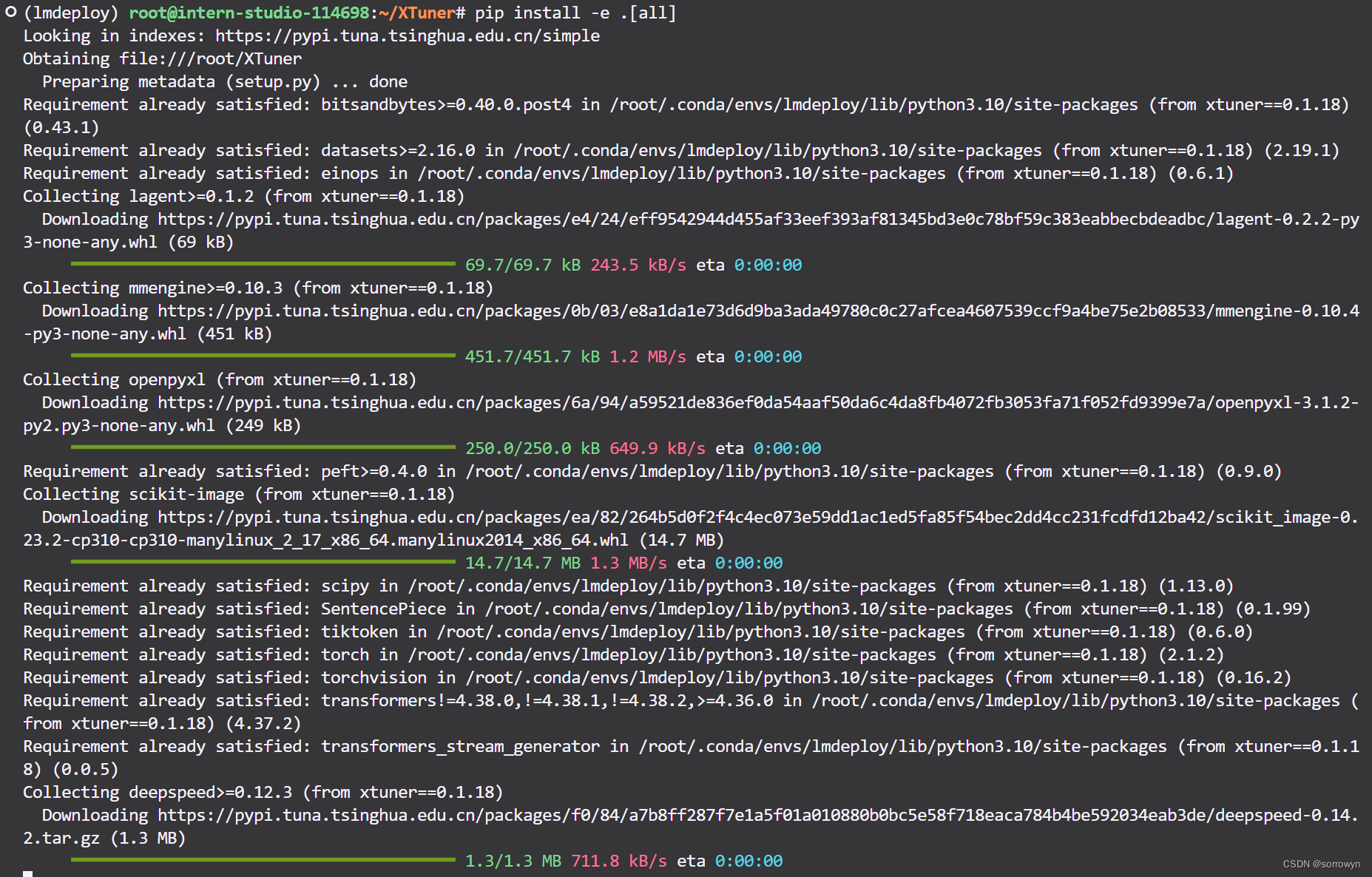Screen dimensions: 1372x877
Task: Click the '1.3/1.3 MB' progress value
Action: click(513, 861)
